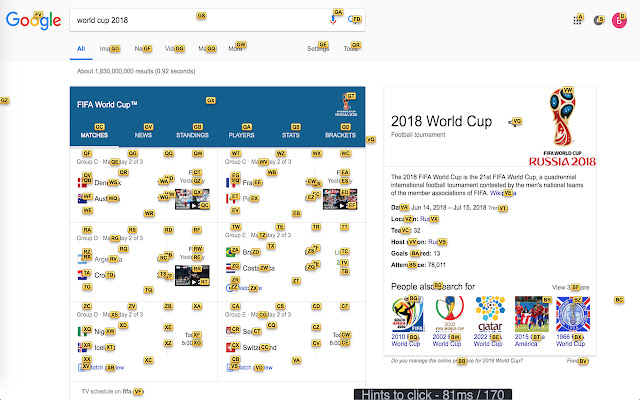Image resolution: width=640 pixels, height=400 pixels.
Task: Open the TV schedule on fifa link
Action: click(x=112, y=390)
